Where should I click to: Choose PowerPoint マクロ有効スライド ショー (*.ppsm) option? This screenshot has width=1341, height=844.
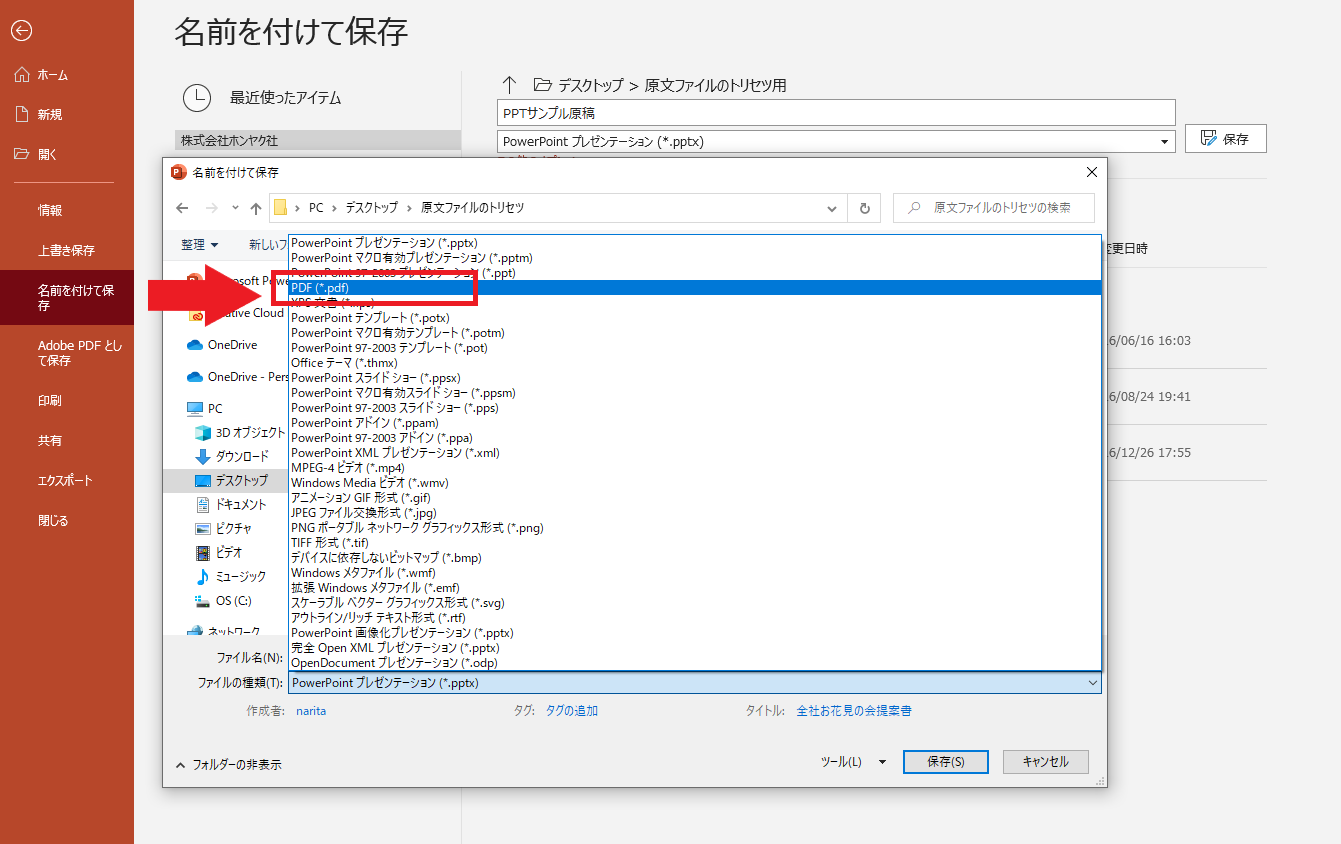(695, 393)
